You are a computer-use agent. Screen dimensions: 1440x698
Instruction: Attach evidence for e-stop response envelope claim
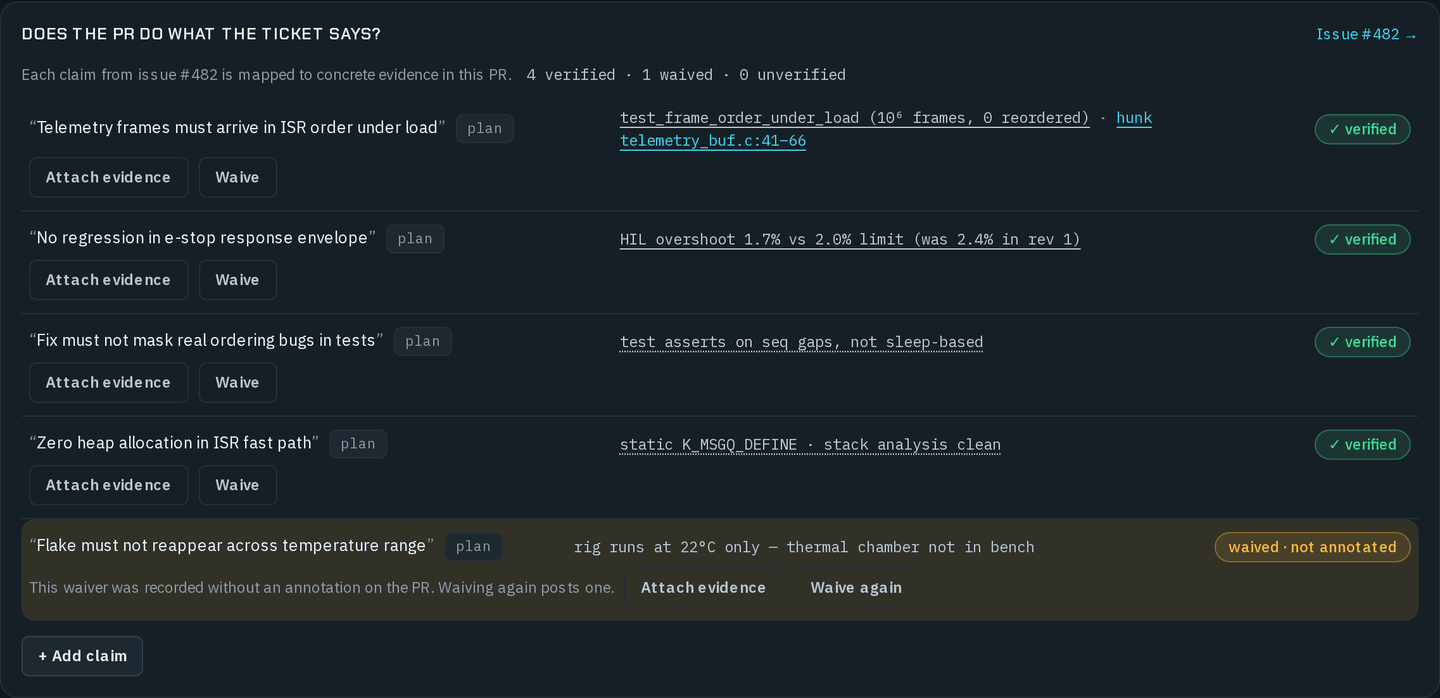tap(108, 280)
